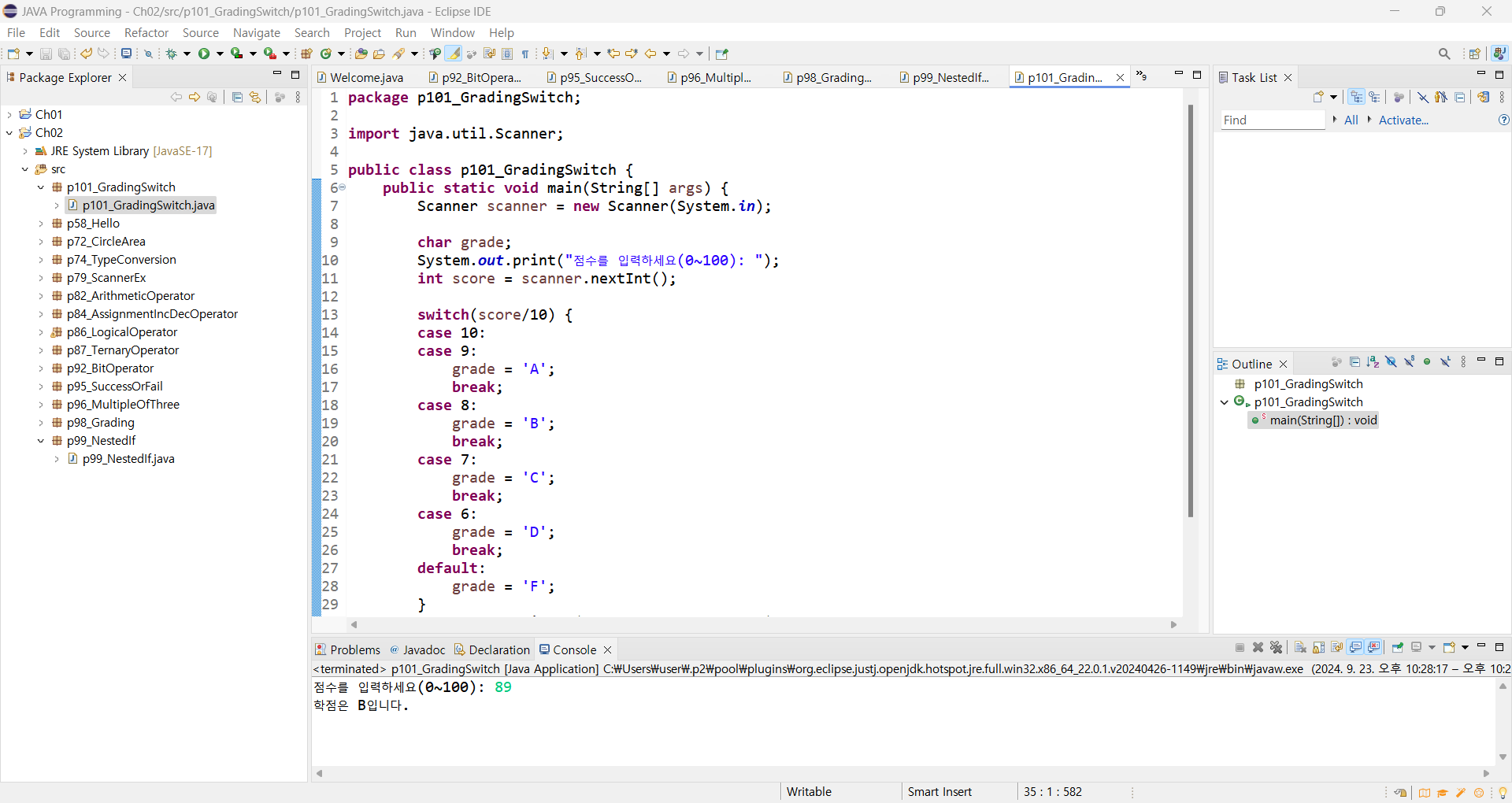This screenshot has height=803, width=1512.
Task: Click the Search flashlight toolbar icon
Action: (398, 54)
